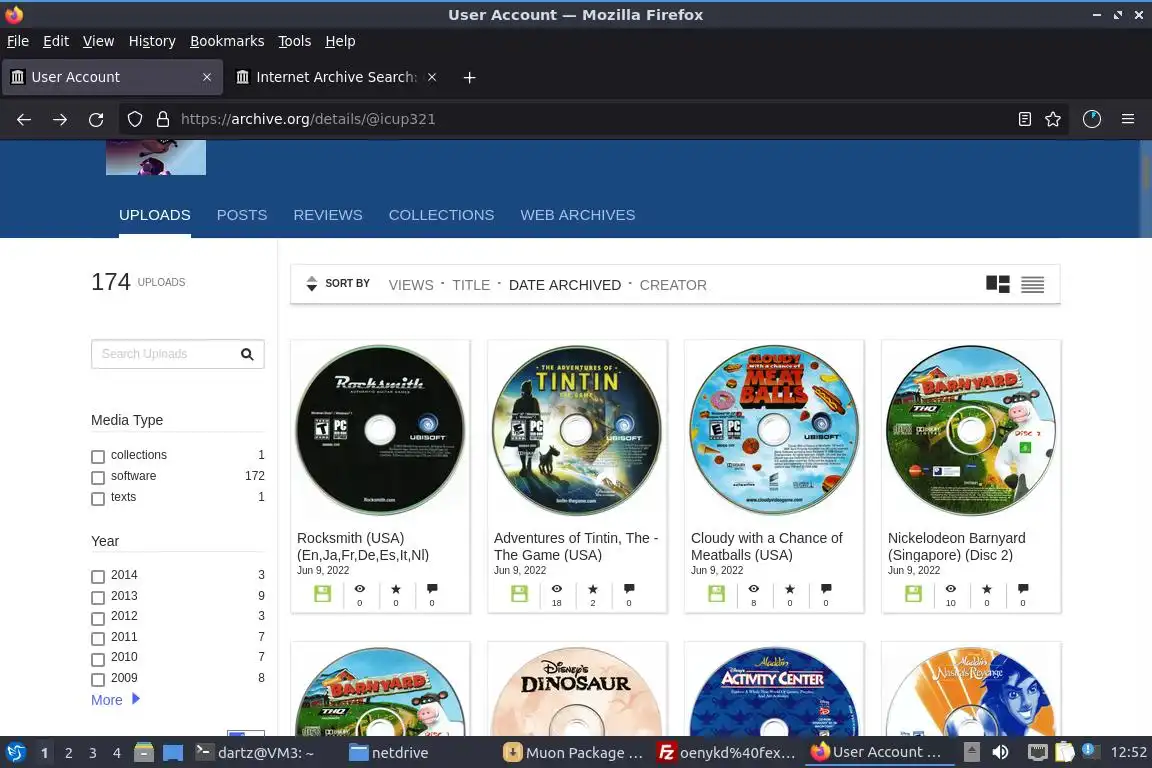Open Adventures of Tintin, The Game title
The image size is (1152, 768).
point(576,547)
